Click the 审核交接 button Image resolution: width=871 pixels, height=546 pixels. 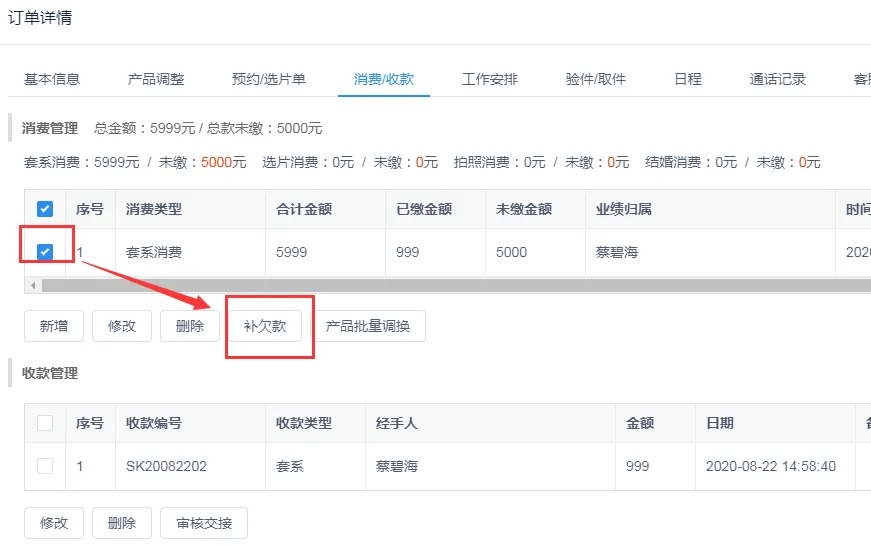(203, 523)
